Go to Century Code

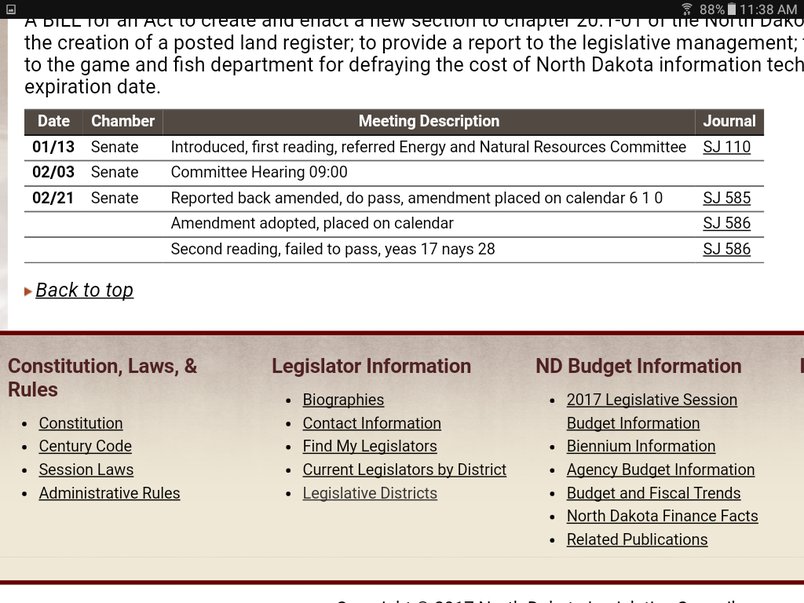pos(85,446)
